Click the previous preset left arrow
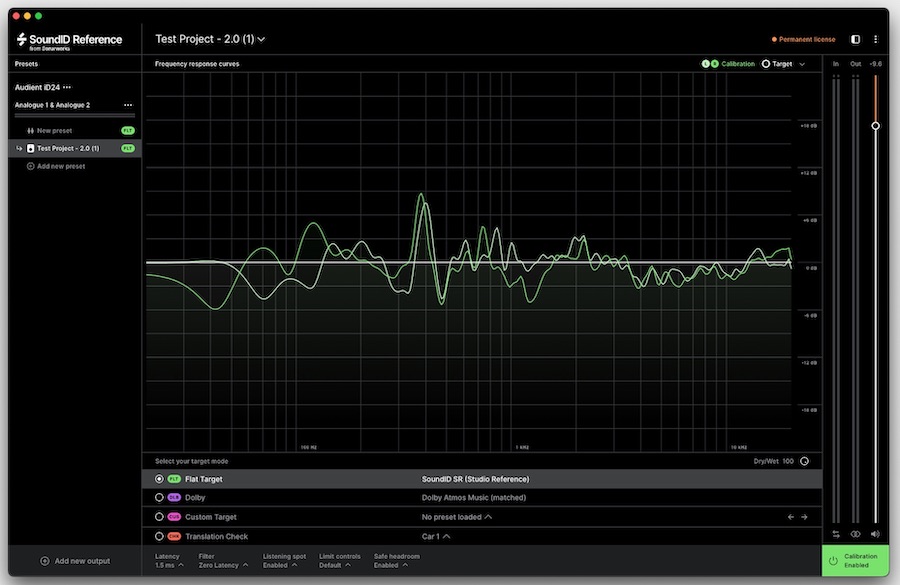The image size is (900, 585). coord(790,517)
